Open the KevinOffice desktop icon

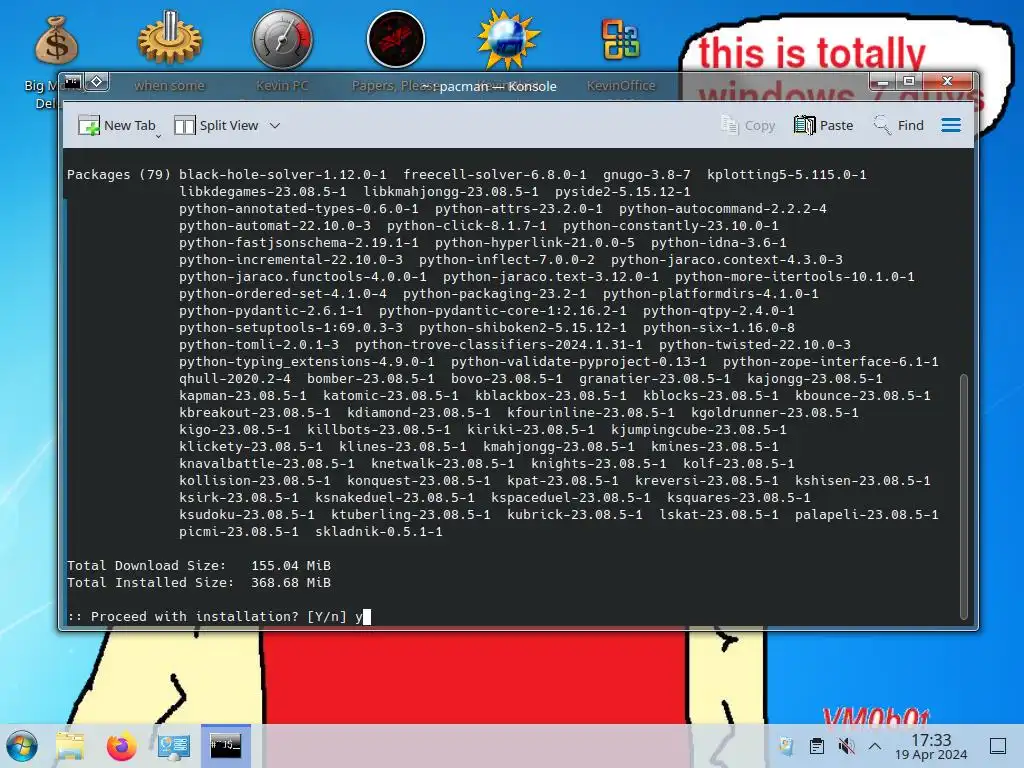(x=620, y=39)
